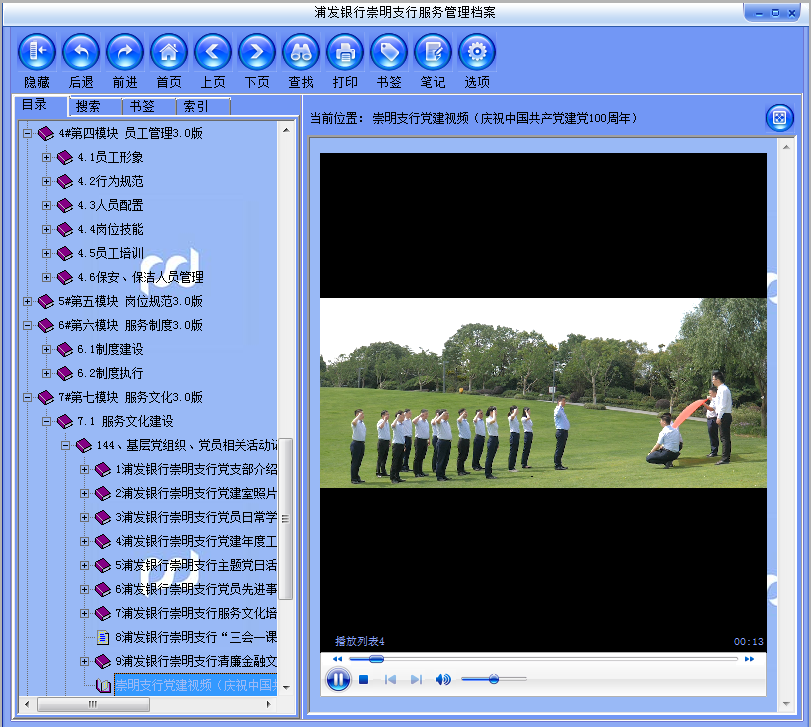Click the content pane scroll-down arrow

(x=786, y=704)
